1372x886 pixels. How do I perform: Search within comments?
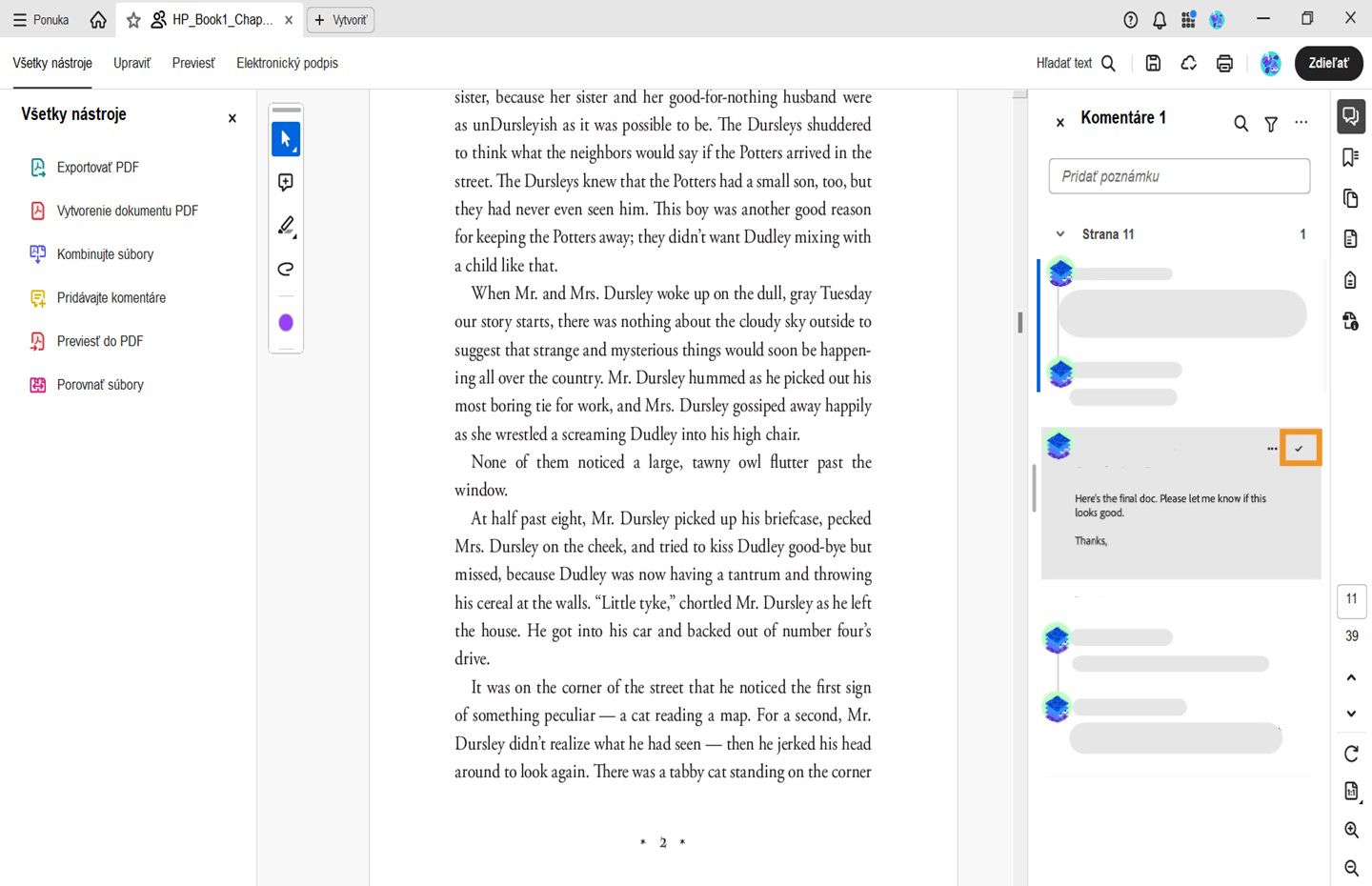click(1241, 123)
